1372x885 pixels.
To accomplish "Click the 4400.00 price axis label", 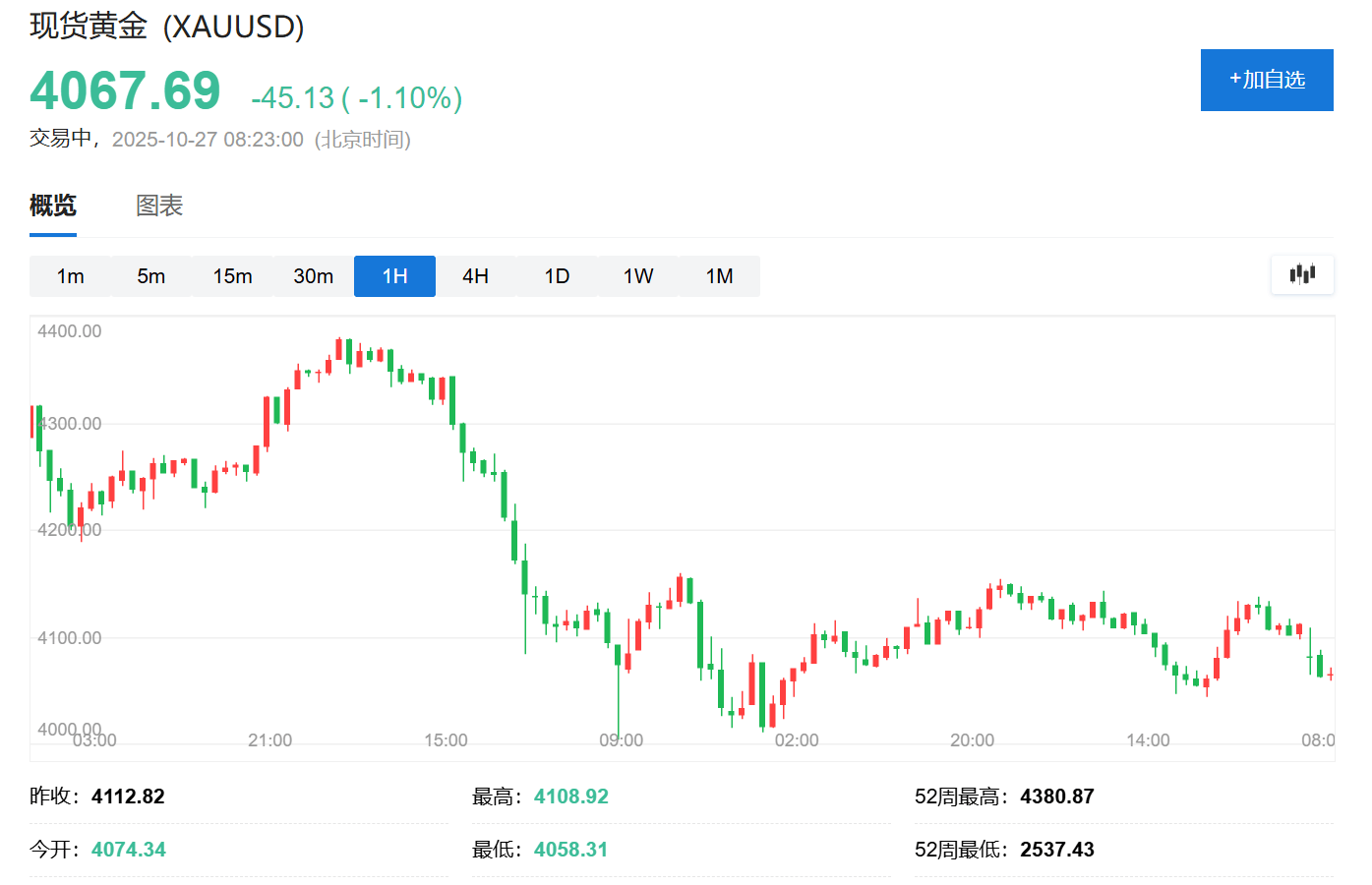I will (70, 331).
